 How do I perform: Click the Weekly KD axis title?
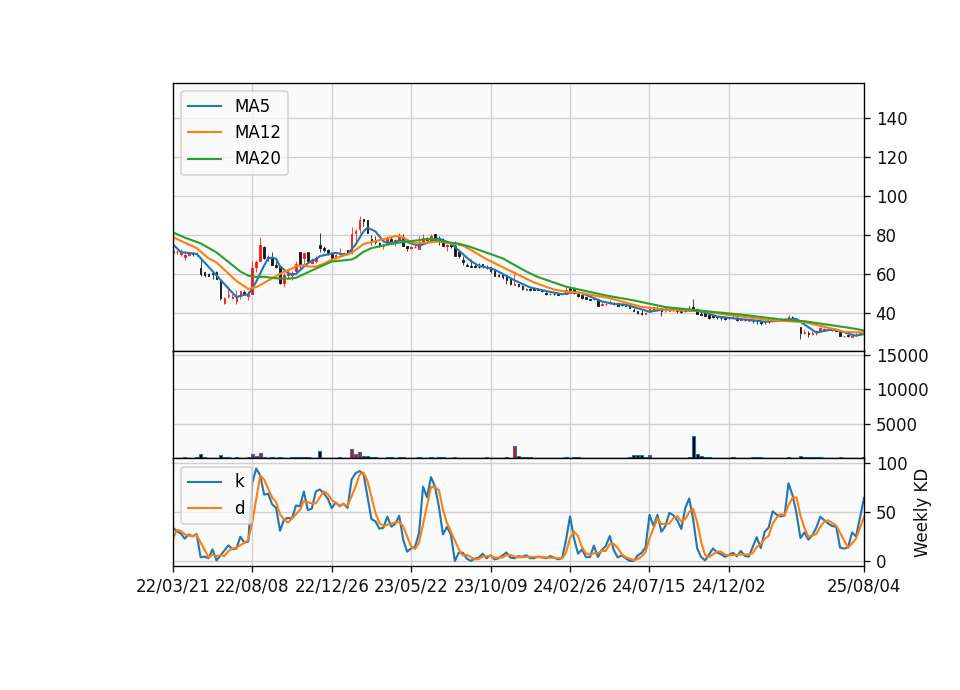pos(921,513)
